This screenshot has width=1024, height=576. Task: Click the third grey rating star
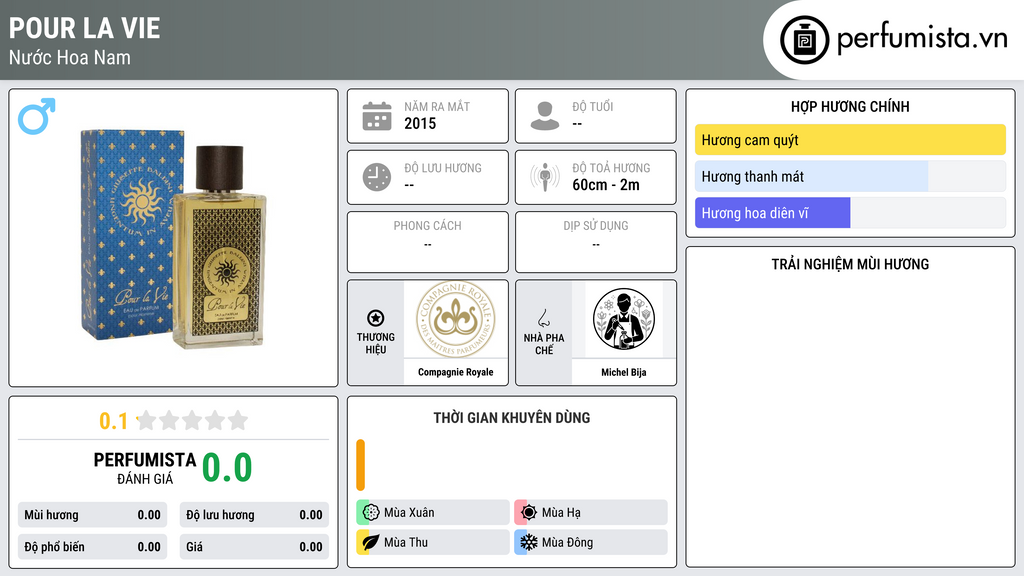pyautogui.click(x=193, y=420)
